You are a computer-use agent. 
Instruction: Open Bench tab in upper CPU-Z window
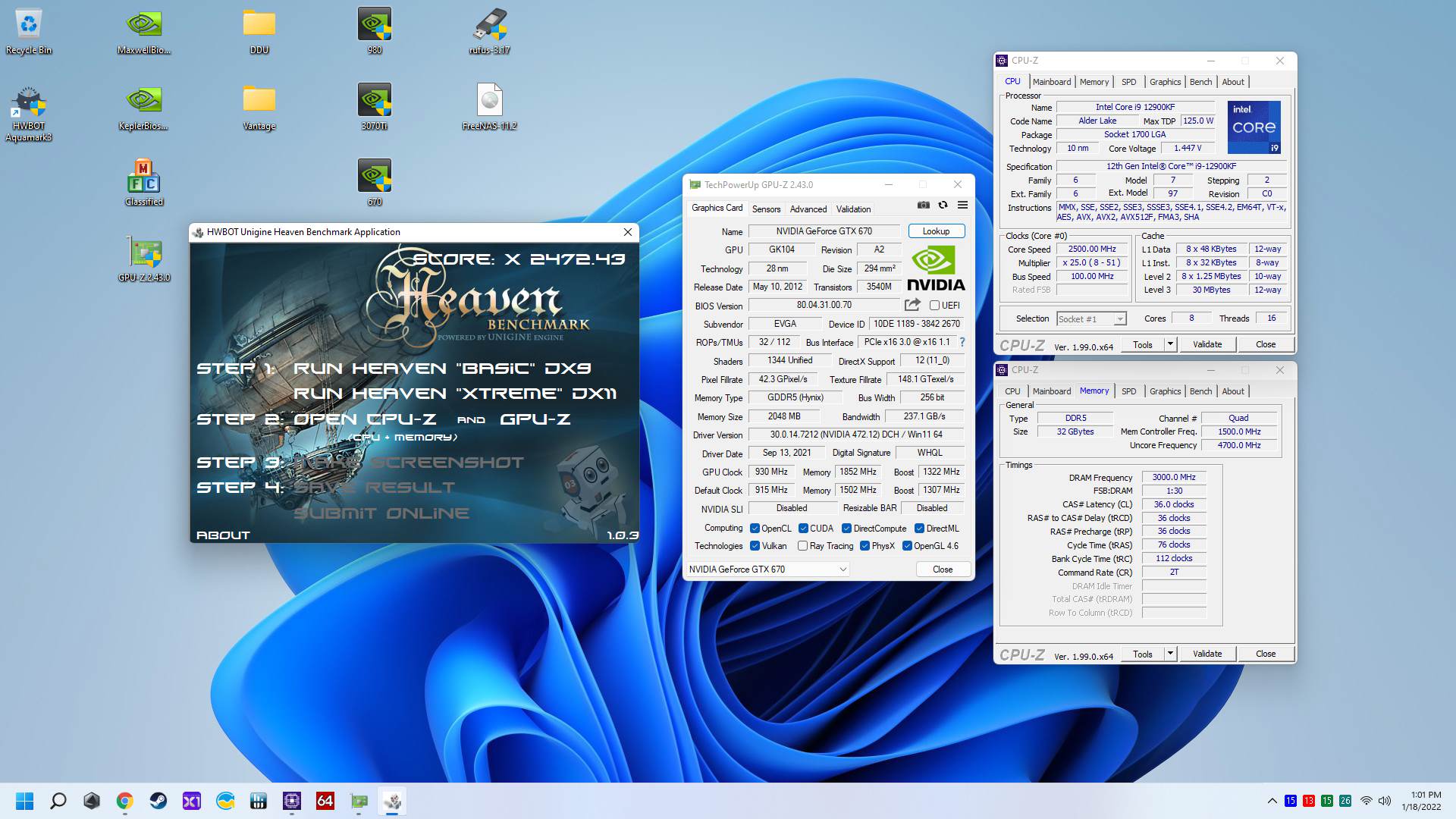tap(1200, 82)
